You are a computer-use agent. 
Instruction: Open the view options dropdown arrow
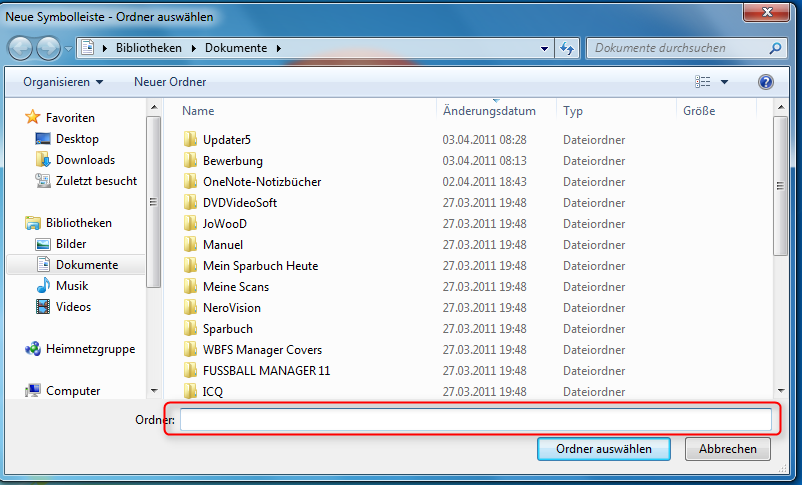point(724,82)
